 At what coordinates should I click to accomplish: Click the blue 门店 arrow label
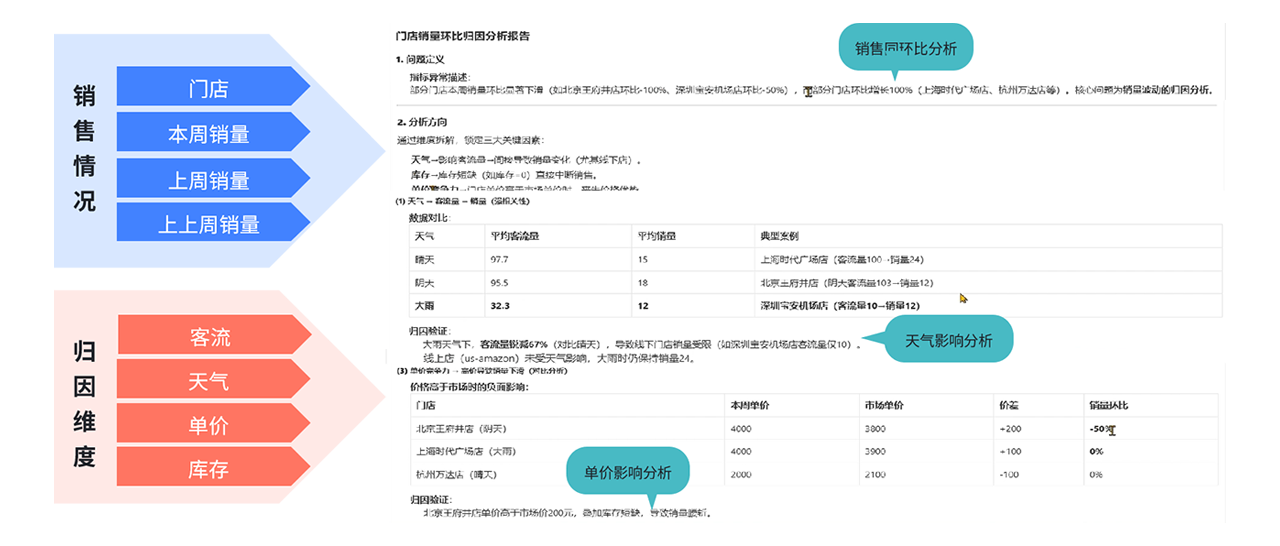point(209,88)
